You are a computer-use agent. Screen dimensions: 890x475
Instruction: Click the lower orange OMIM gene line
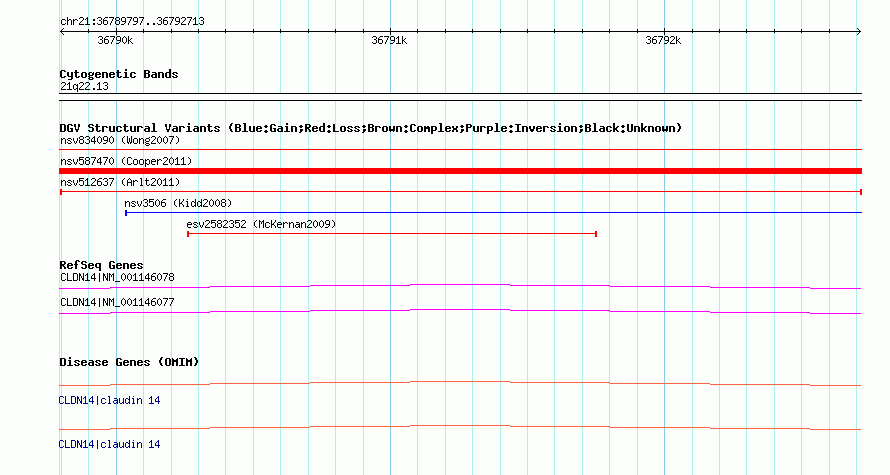(460, 427)
